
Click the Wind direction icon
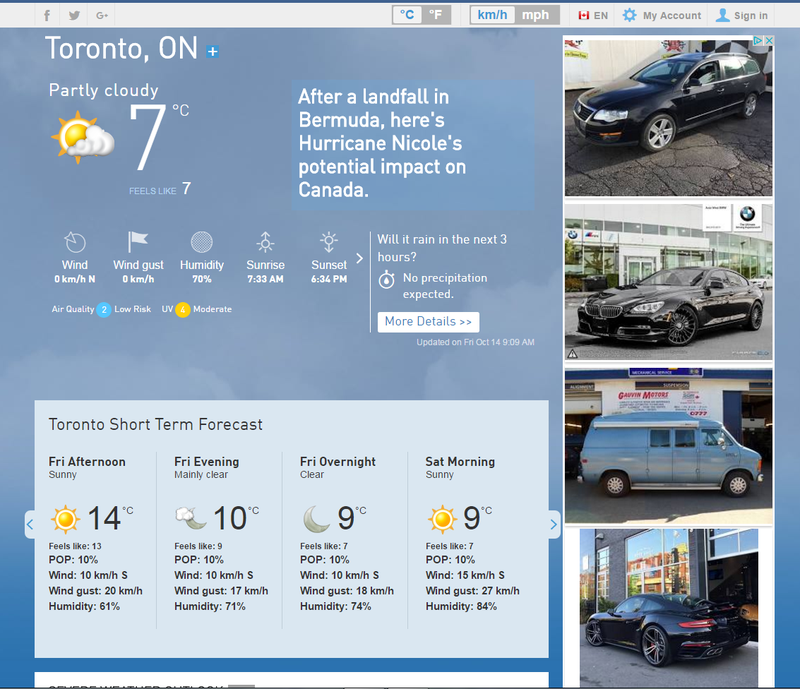pos(75,242)
